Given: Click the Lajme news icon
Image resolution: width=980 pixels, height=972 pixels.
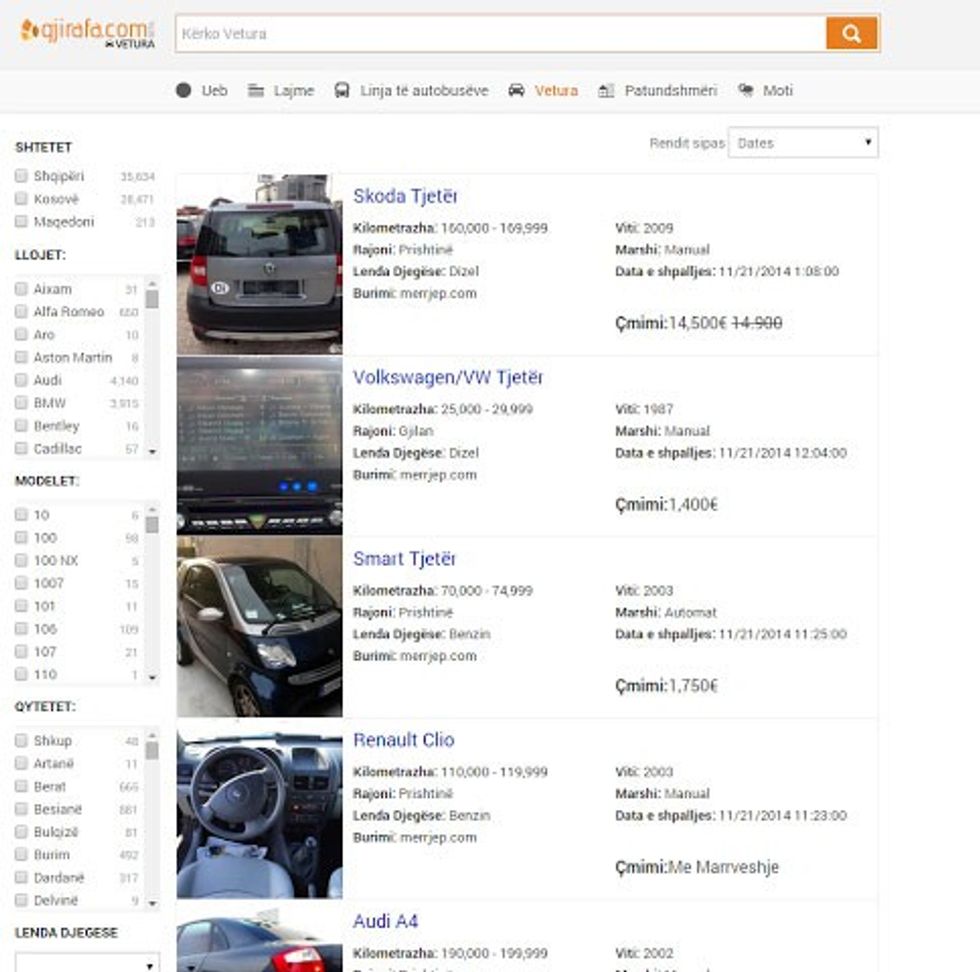Looking at the screenshot, I should coord(256,91).
